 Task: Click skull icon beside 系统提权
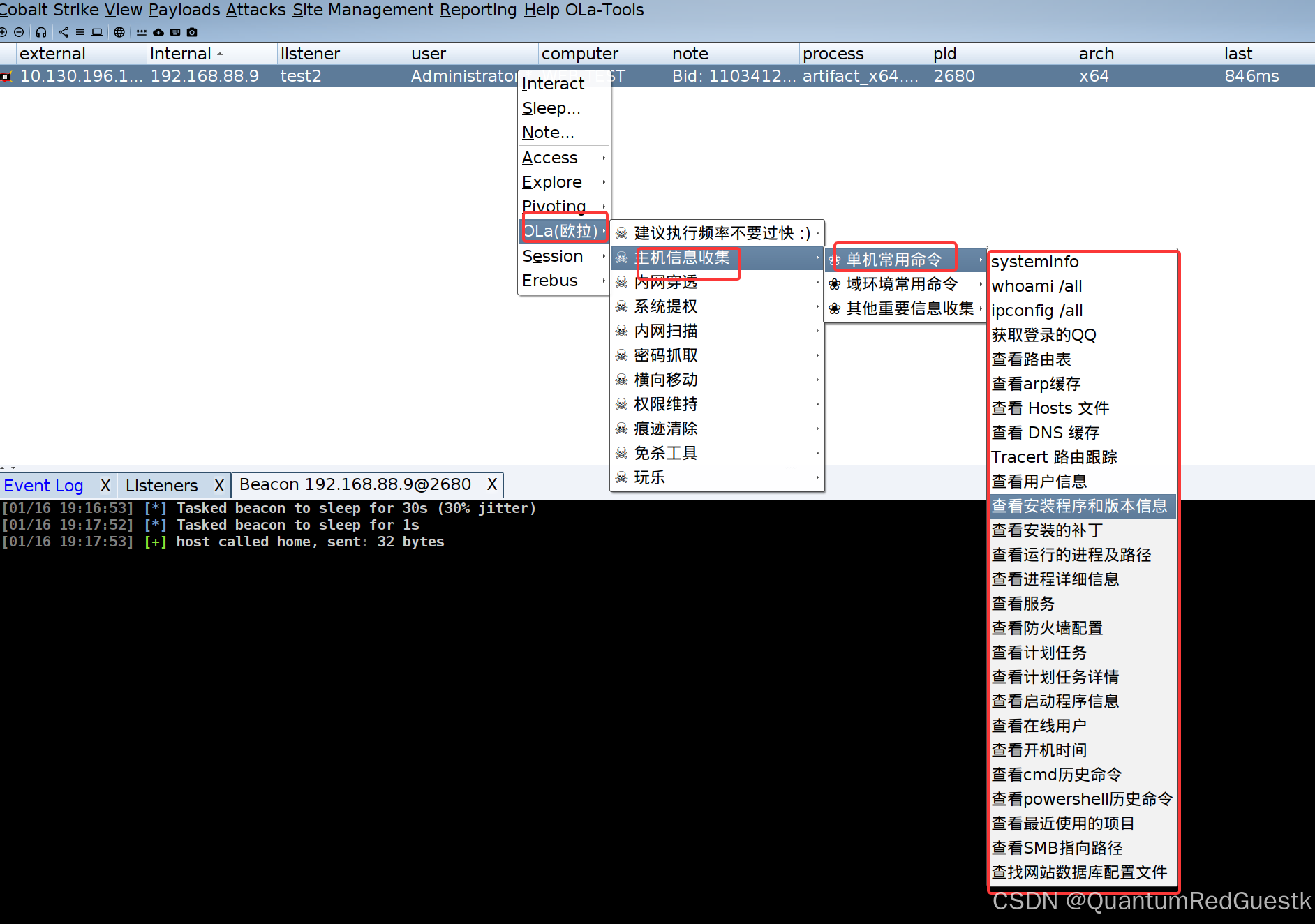tap(622, 306)
